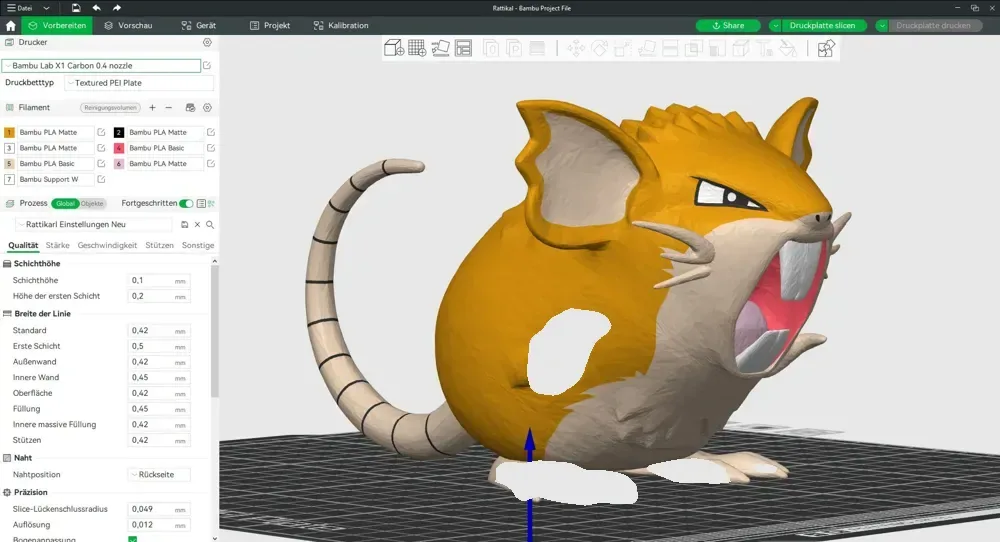This screenshot has height=542, width=1000.
Task: Open filament settings gear icon
Action: tap(207, 108)
